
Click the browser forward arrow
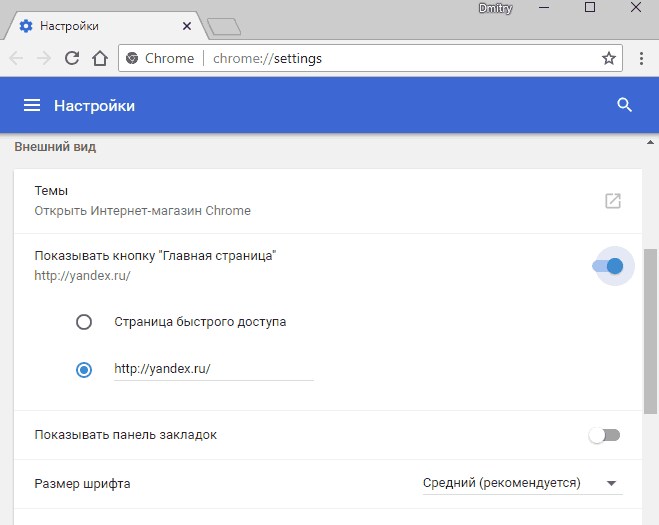(44, 58)
